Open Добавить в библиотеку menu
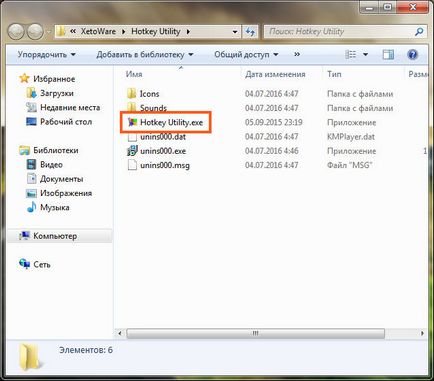Screen dimensions: 434x381 [x=145, y=54]
